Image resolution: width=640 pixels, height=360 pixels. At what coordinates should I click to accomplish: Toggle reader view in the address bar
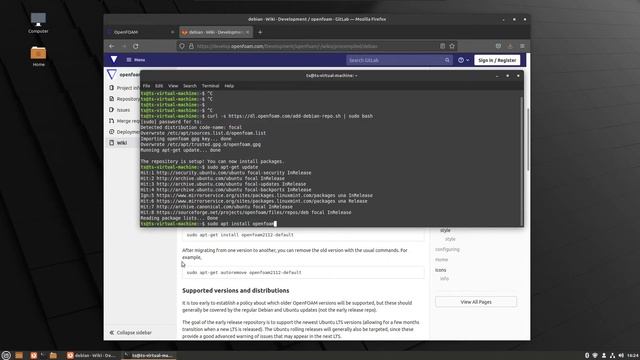(442, 46)
